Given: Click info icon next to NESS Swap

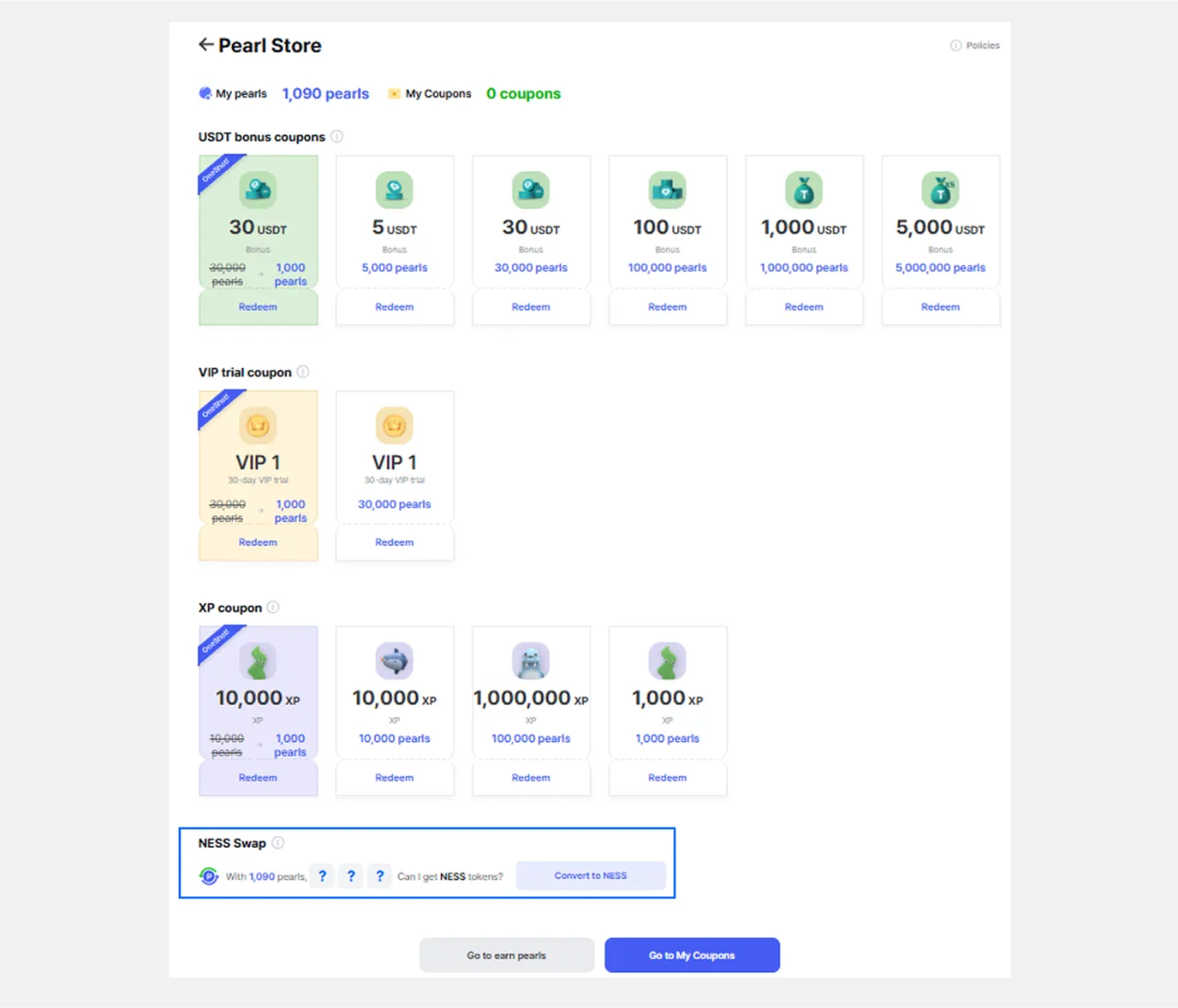Looking at the screenshot, I should click(278, 842).
